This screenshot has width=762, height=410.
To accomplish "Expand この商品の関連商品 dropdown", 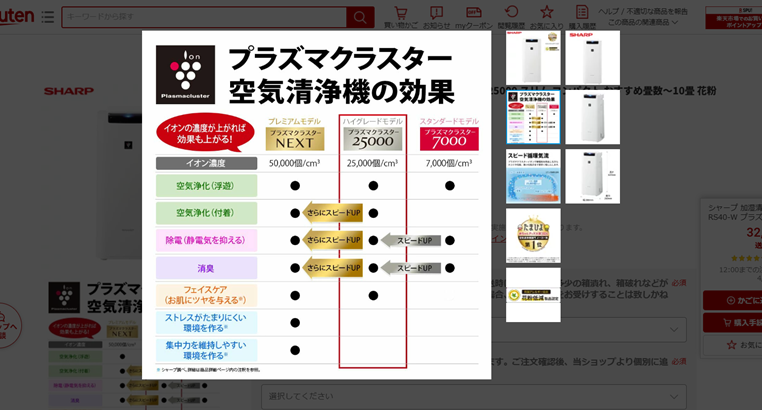I will pos(642,22).
